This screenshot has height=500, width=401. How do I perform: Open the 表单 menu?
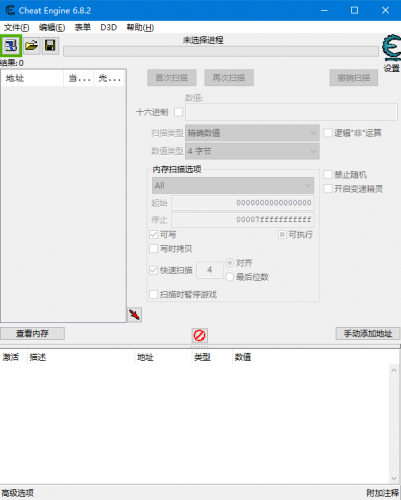[82, 27]
